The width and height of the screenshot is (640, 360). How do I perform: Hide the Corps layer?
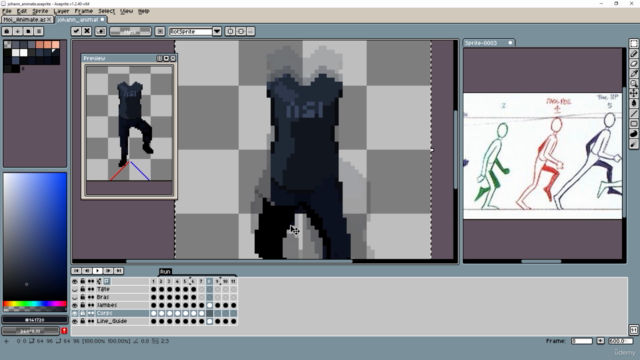(x=75, y=313)
